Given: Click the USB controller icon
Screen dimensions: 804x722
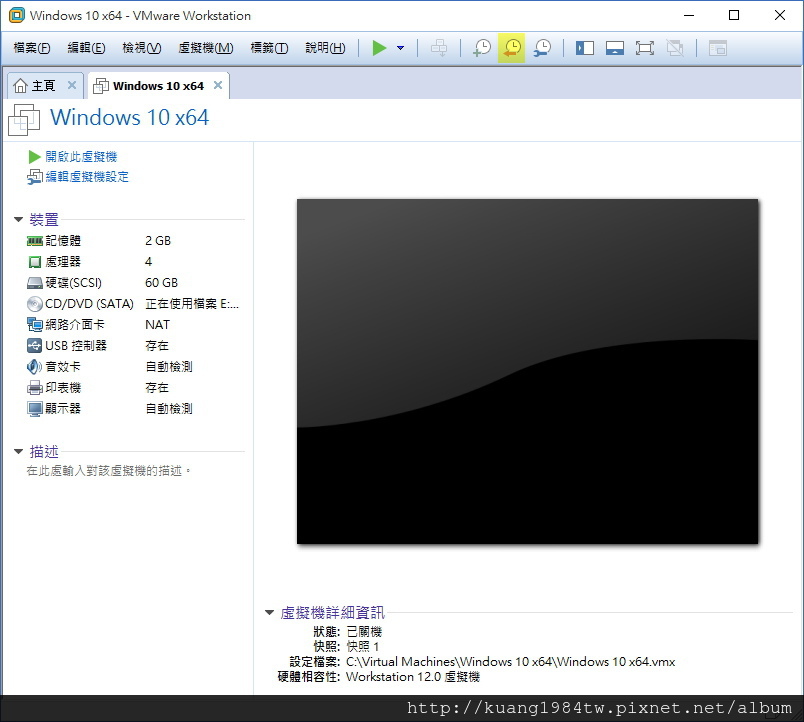Looking at the screenshot, I should click(x=34, y=346).
